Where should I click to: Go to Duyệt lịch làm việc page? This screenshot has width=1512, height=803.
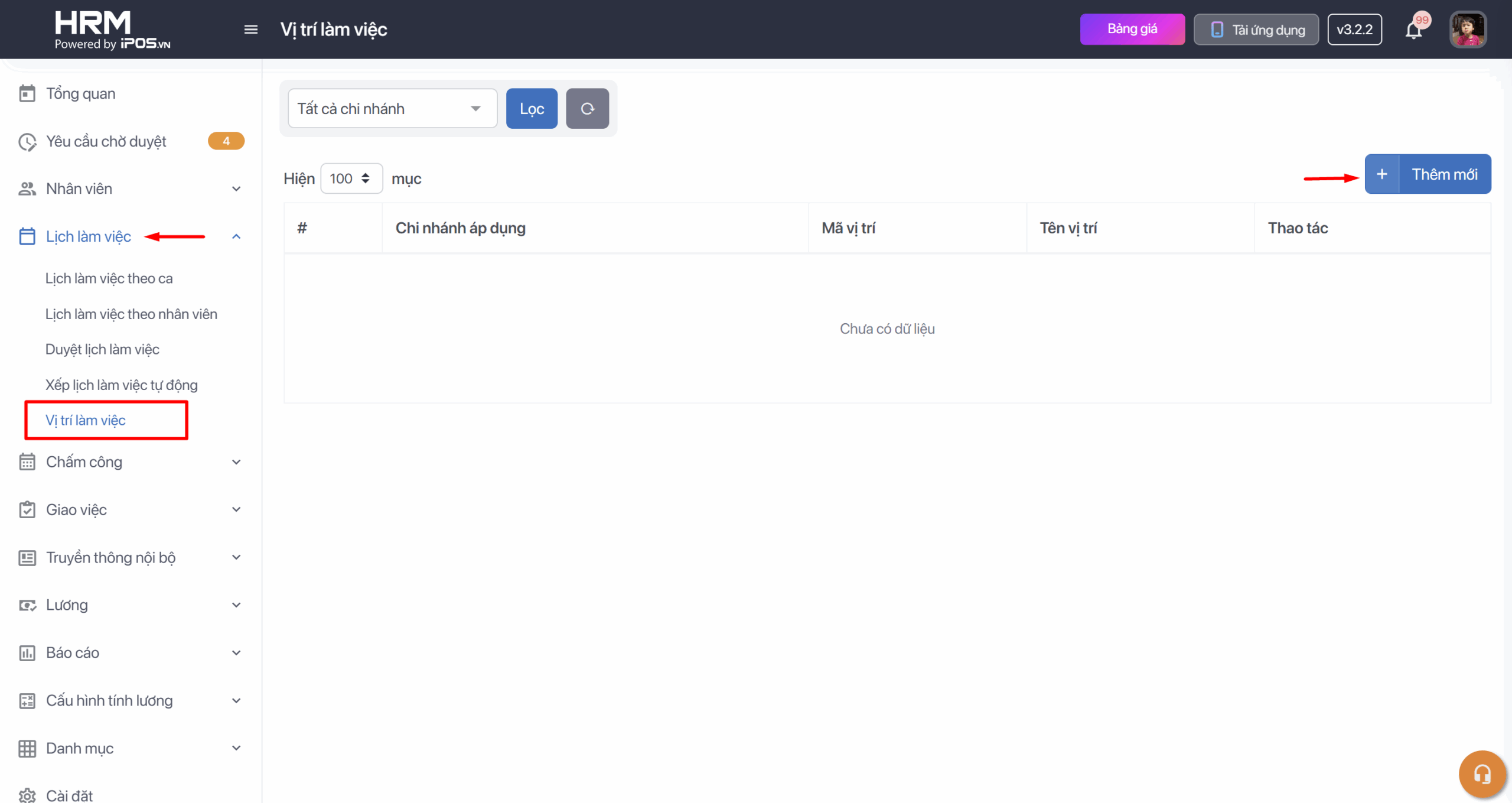102,349
